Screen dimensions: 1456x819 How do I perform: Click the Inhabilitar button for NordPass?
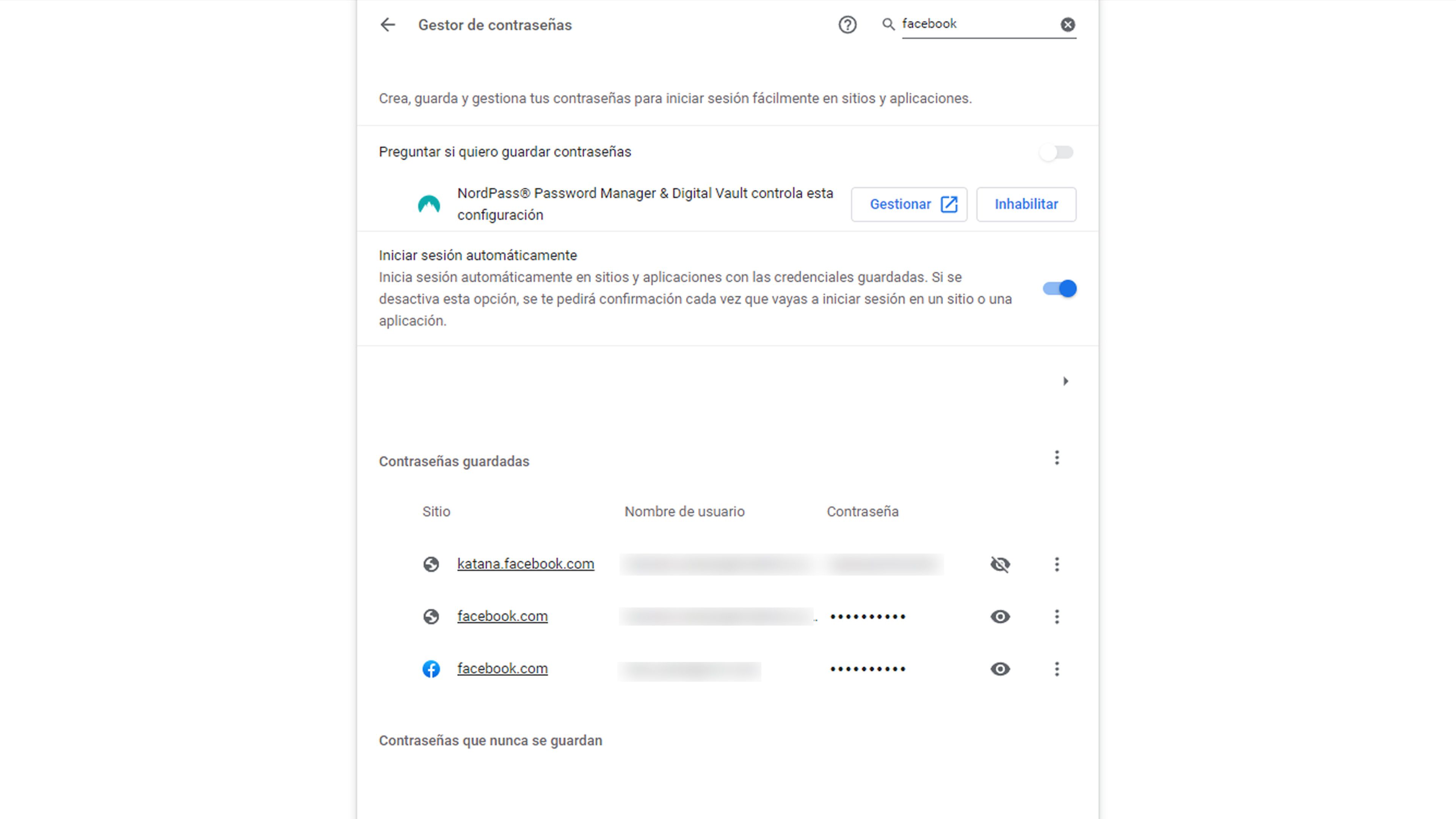click(1025, 204)
